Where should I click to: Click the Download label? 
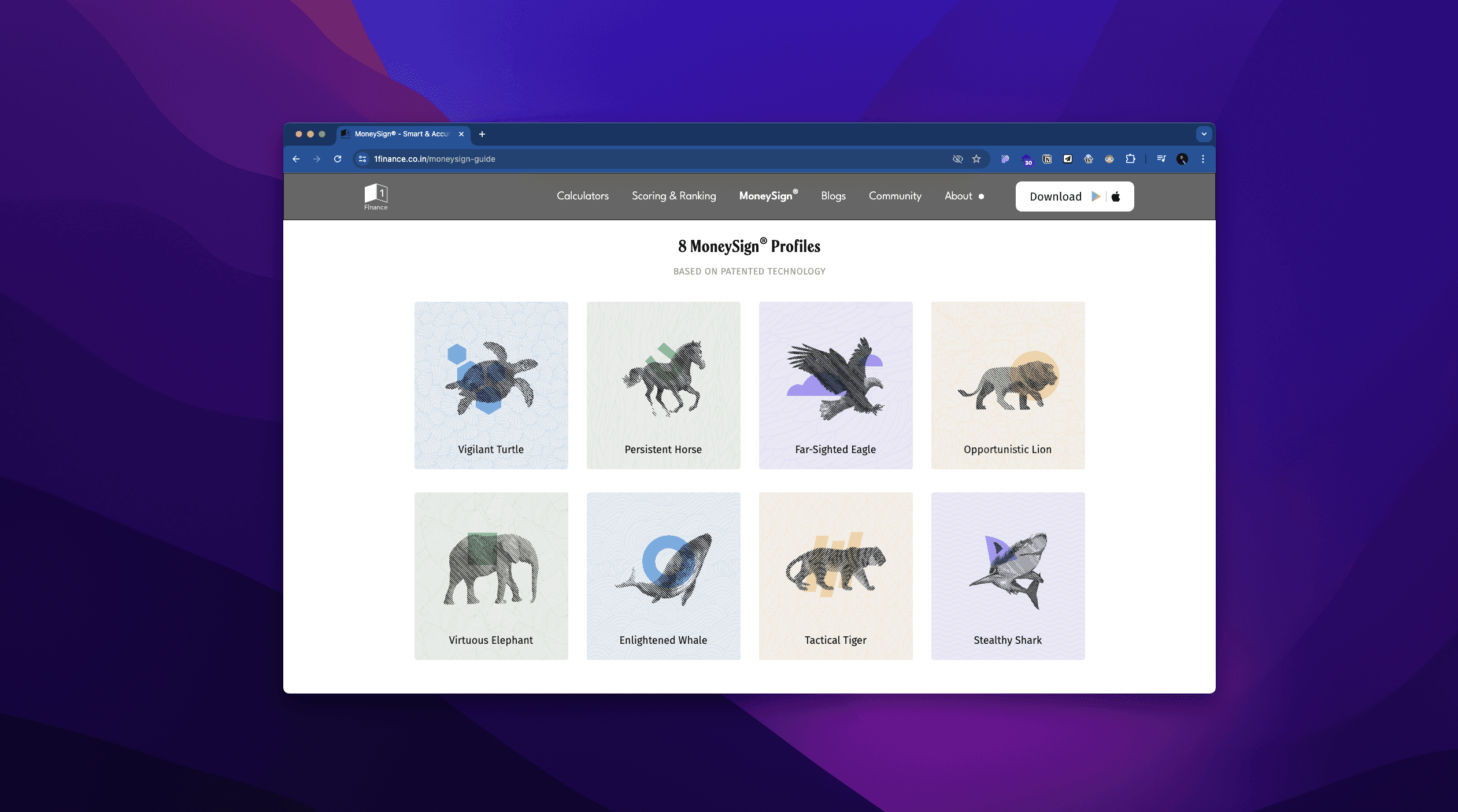1056,196
